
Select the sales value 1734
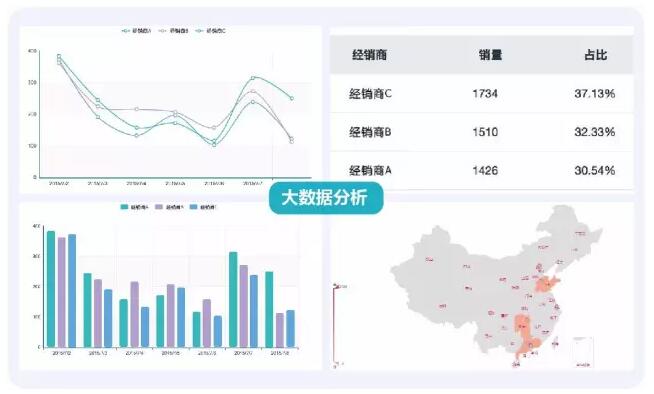click(485, 94)
